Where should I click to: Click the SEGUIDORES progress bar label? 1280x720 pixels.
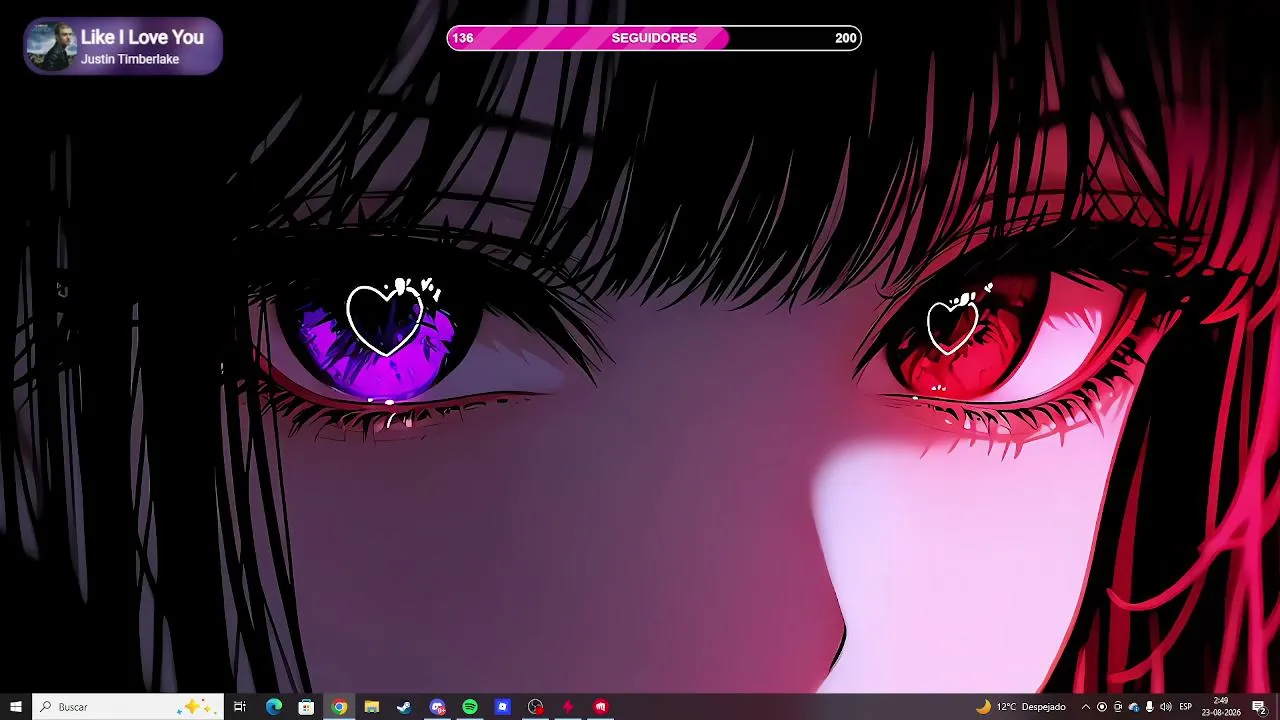[x=654, y=38]
